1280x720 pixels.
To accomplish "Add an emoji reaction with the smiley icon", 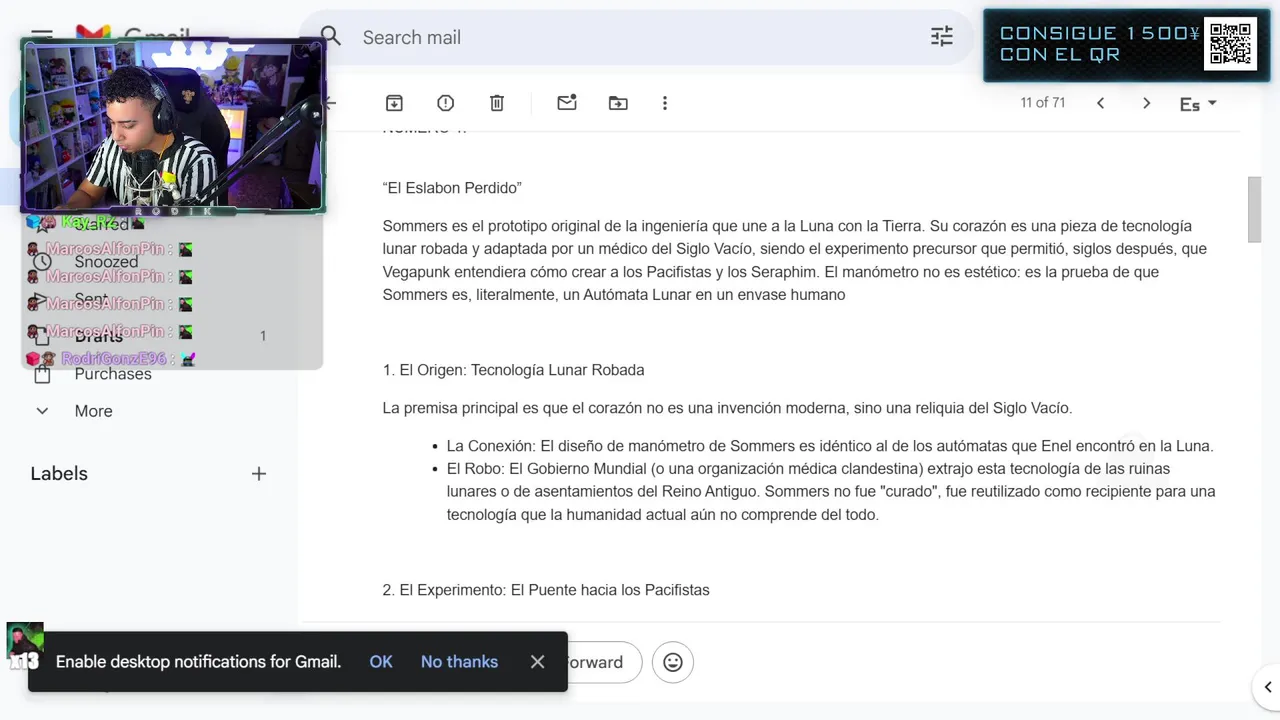I will click(x=673, y=662).
